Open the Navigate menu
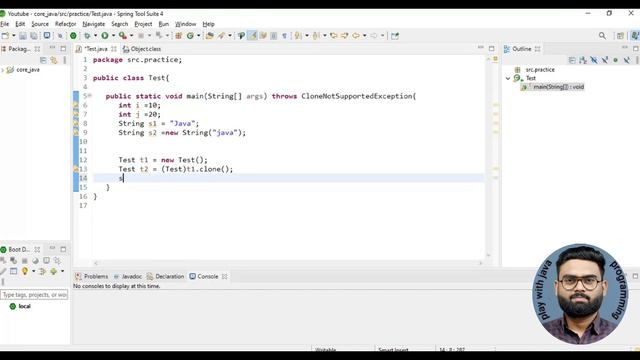Viewport: 640px width, 360px height. 93,24
